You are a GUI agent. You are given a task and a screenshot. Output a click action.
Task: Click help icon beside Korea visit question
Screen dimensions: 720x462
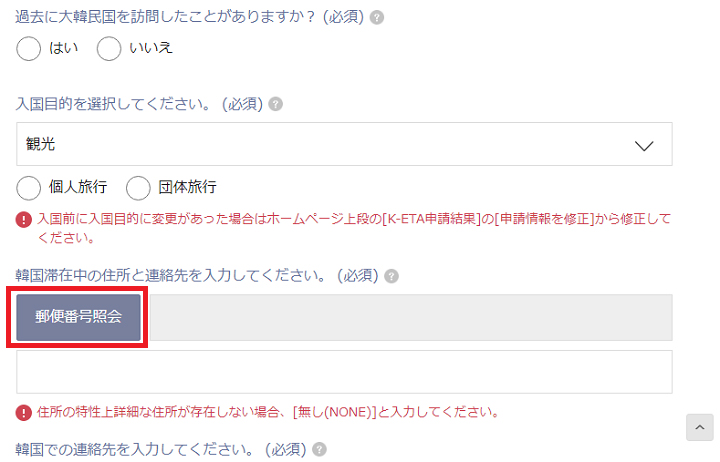tap(377, 18)
